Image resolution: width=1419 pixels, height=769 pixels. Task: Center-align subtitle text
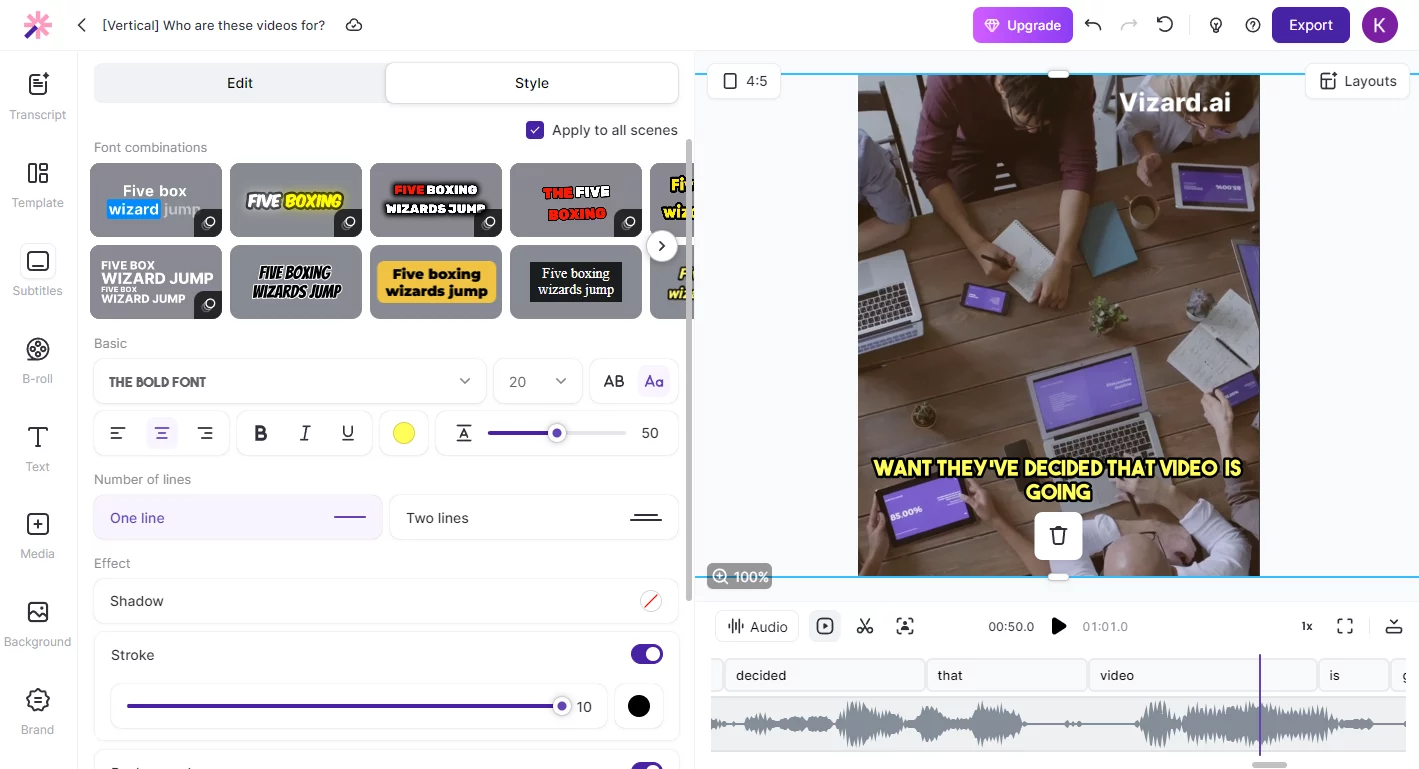(x=162, y=433)
